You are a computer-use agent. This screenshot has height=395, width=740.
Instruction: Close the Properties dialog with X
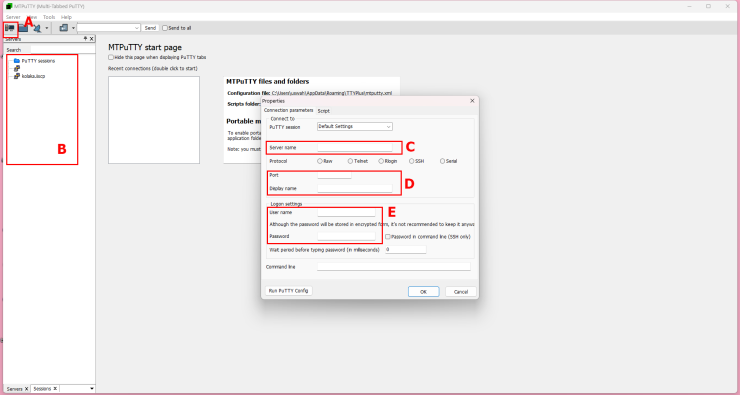tap(472, 101)
